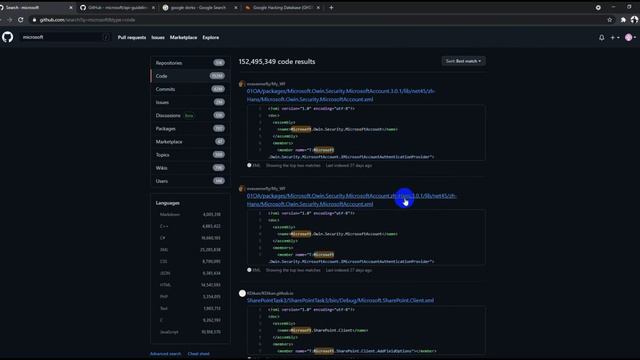
Task: Click the github.com address bar
Action: (x=318, y=20)
